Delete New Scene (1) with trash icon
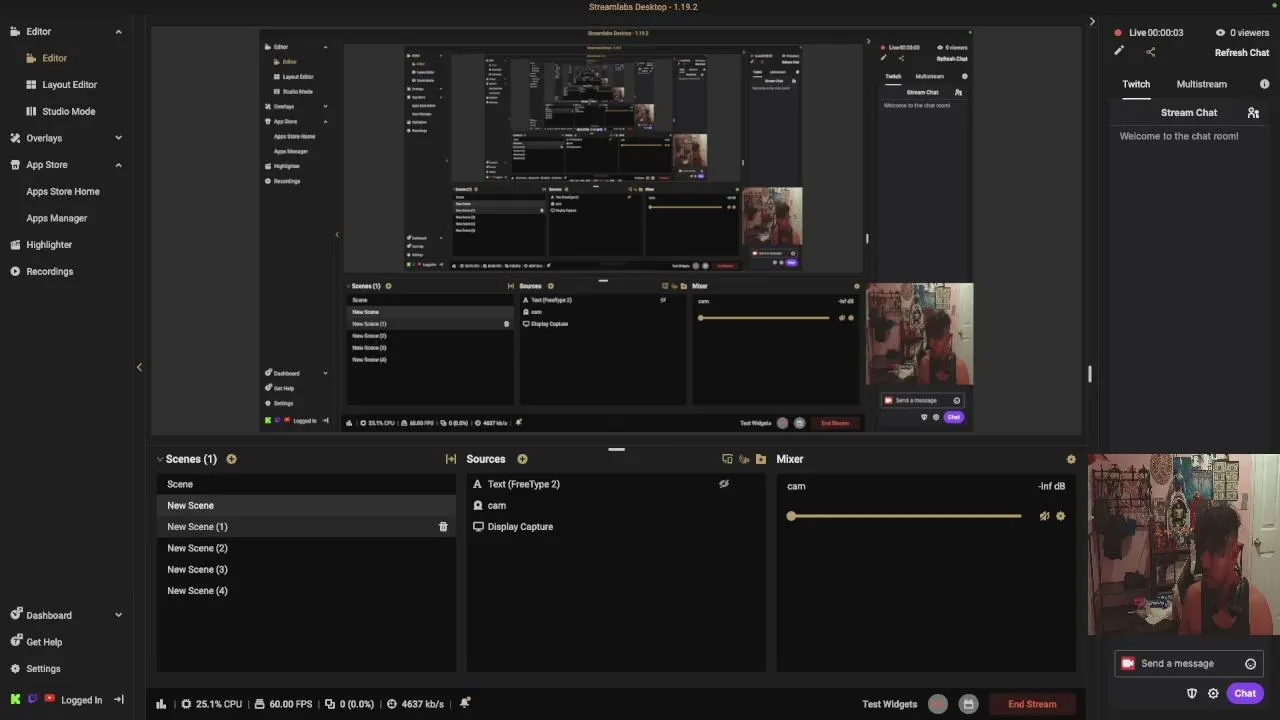Image resolution: width=1280 pixels, height=720 pixels. [x=443, y=527]
